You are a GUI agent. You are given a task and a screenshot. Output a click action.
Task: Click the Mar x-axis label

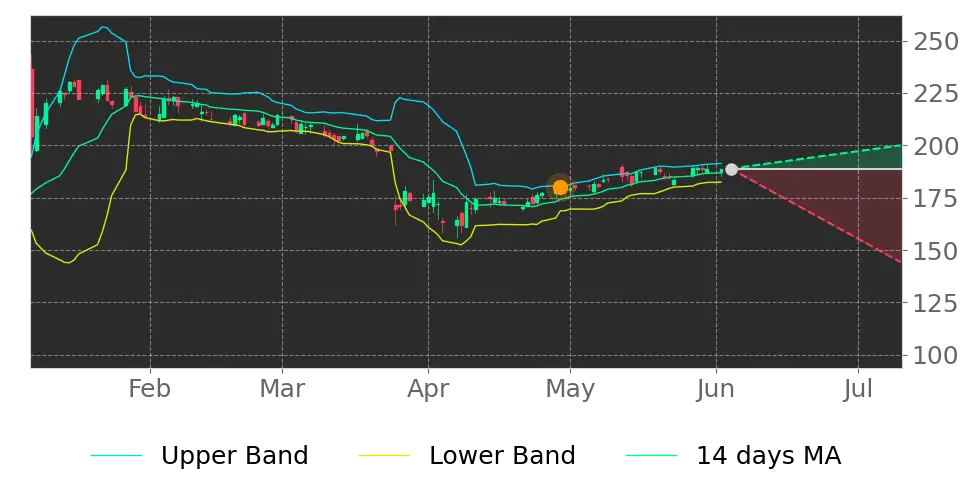(x=282, y=389)
